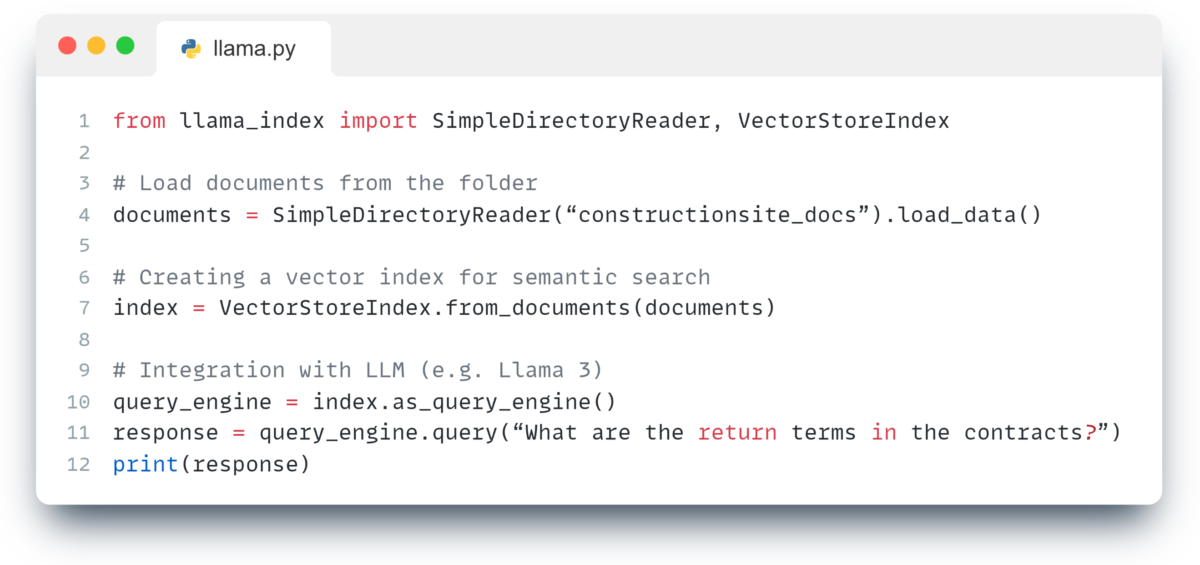Select the llama.py tab

pos(244,48)
